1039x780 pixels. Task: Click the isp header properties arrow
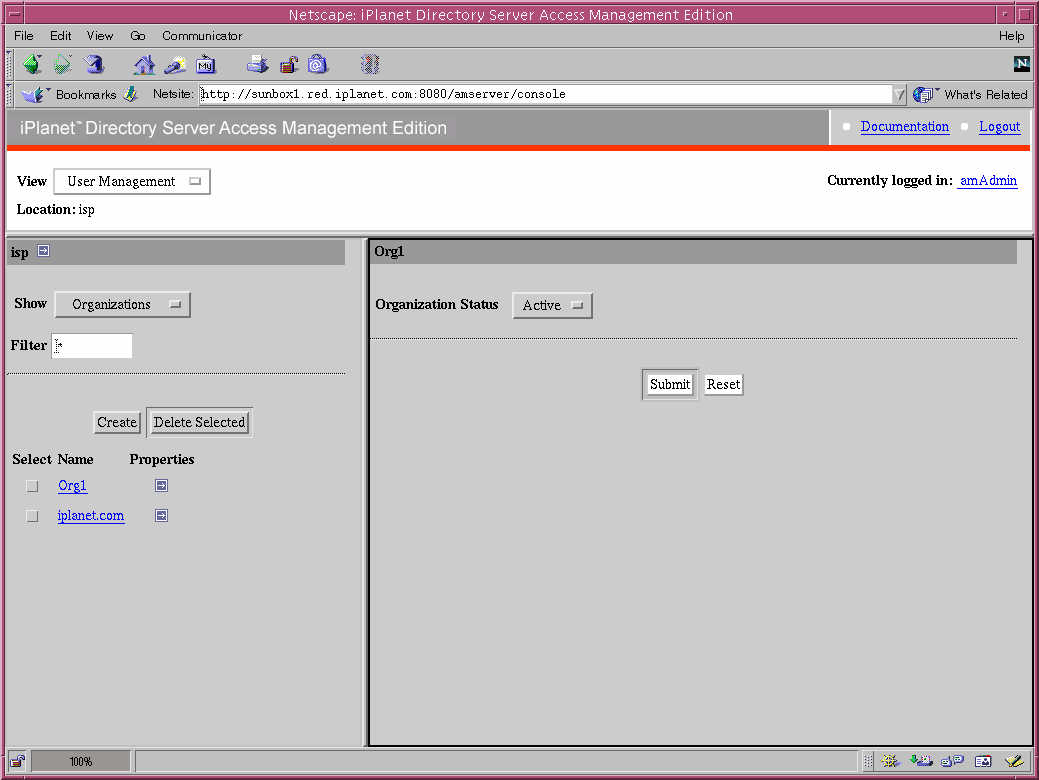coord(43,251)
